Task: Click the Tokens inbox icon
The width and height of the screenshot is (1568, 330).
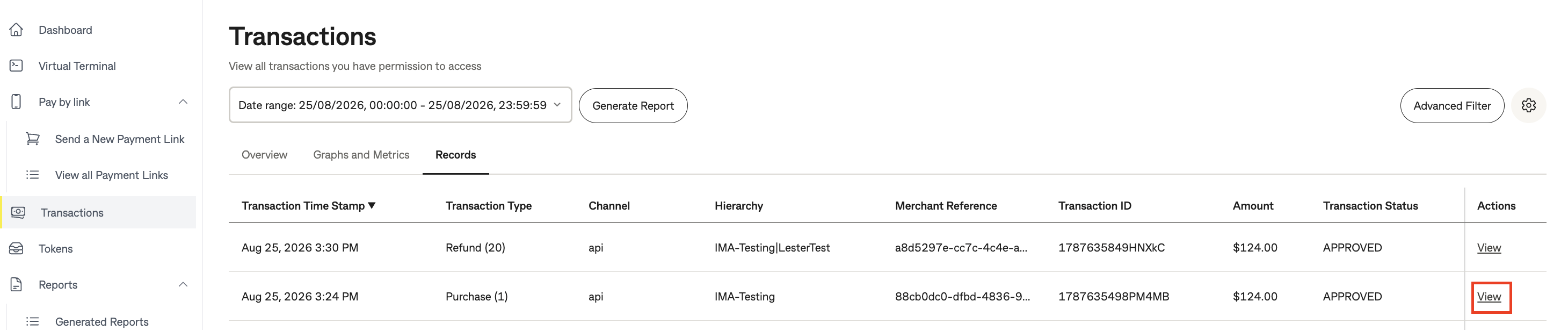Action: pyautogui.click(x=17, y=248)
